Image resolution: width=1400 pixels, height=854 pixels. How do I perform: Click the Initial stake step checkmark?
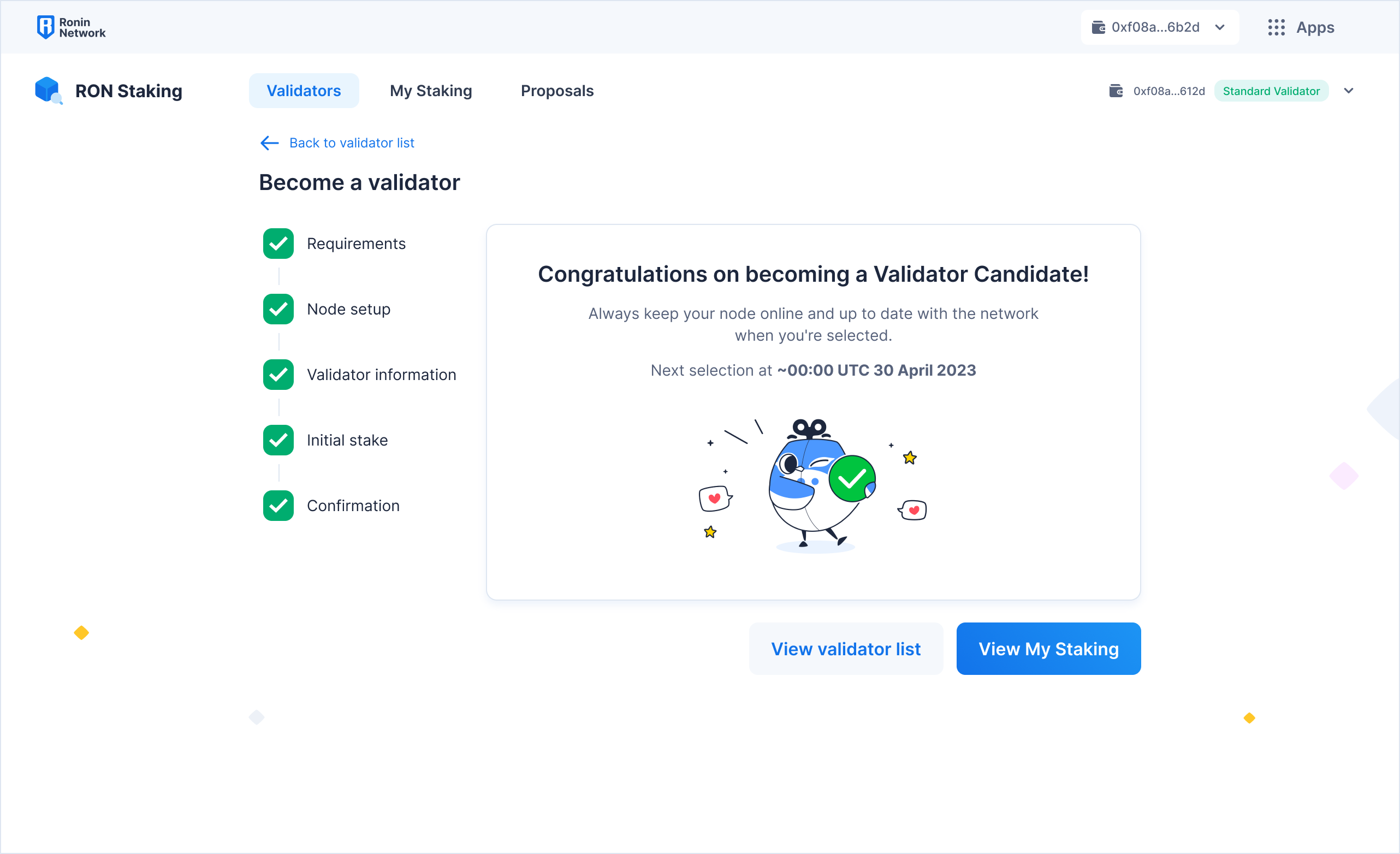278,440
